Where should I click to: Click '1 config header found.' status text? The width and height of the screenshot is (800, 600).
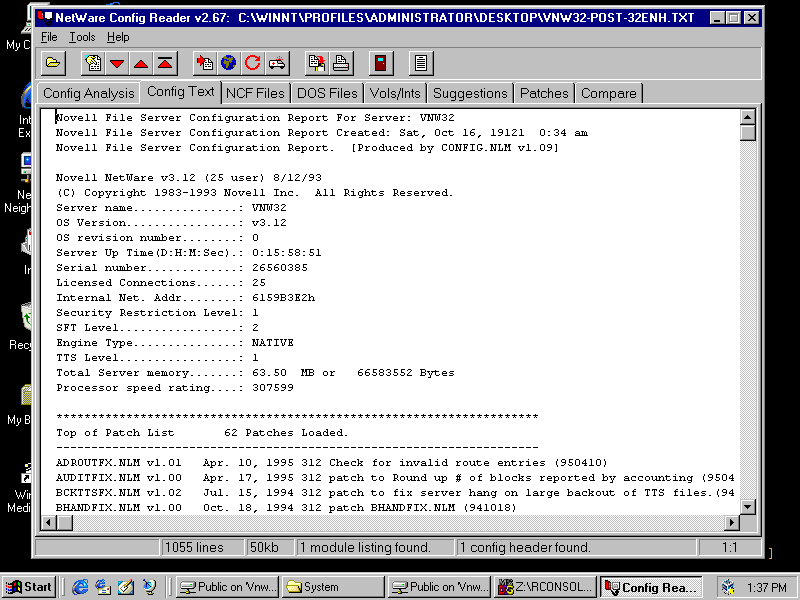pyautogui.click(x=577, y=547)
